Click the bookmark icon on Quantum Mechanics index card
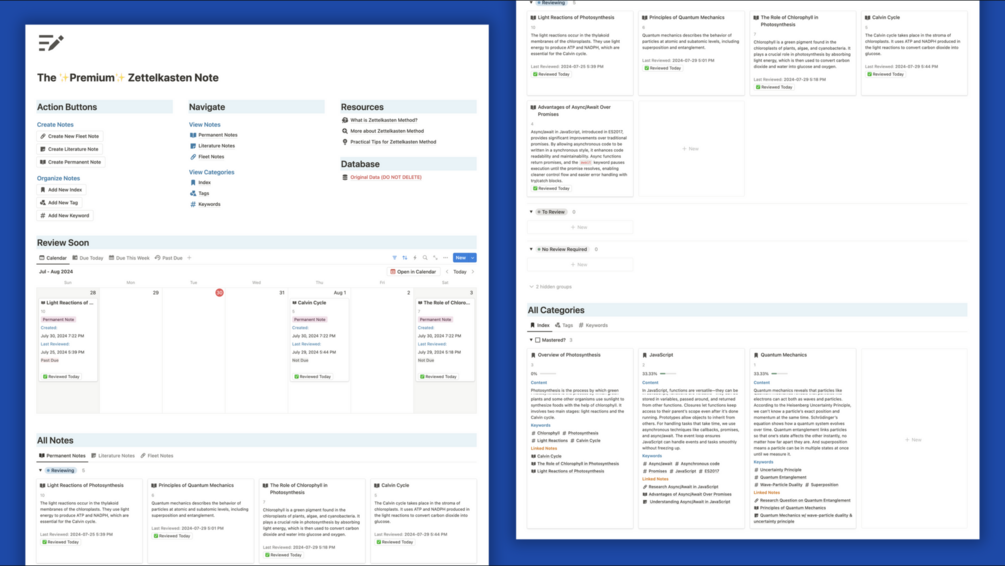The width and height of the screenshot is (1005, 566). pyautogui.click(x=756, y=354)
